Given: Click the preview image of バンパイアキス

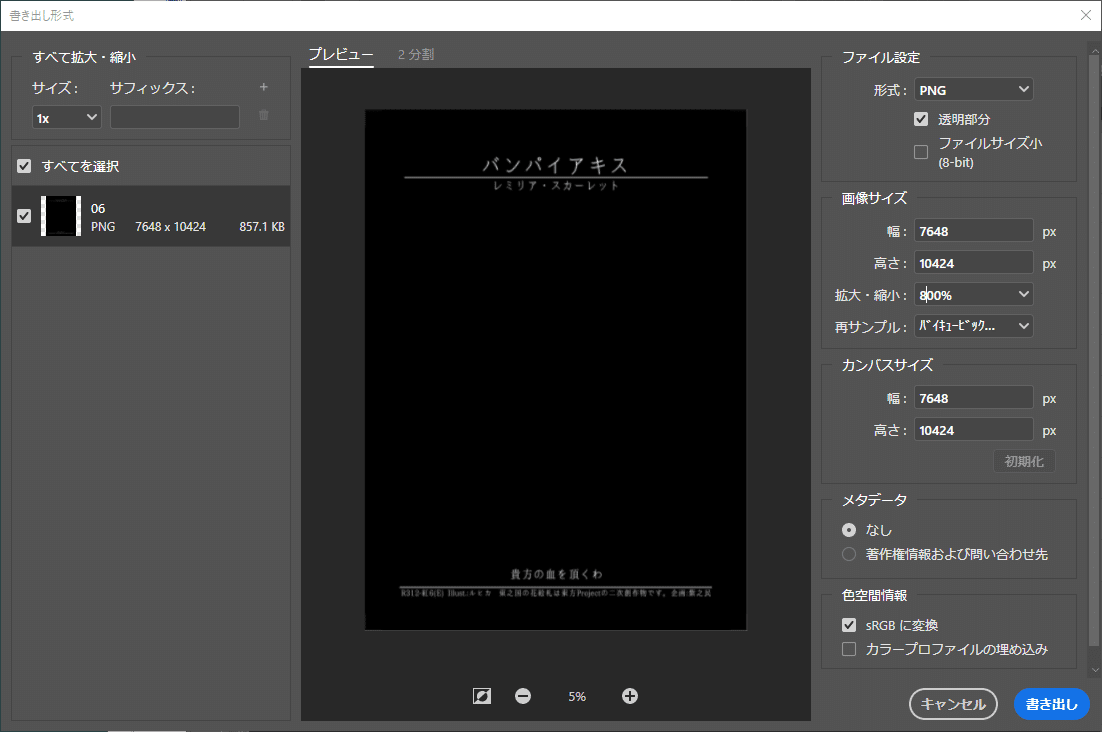Looking at the screenshot, I should [555, 370].
